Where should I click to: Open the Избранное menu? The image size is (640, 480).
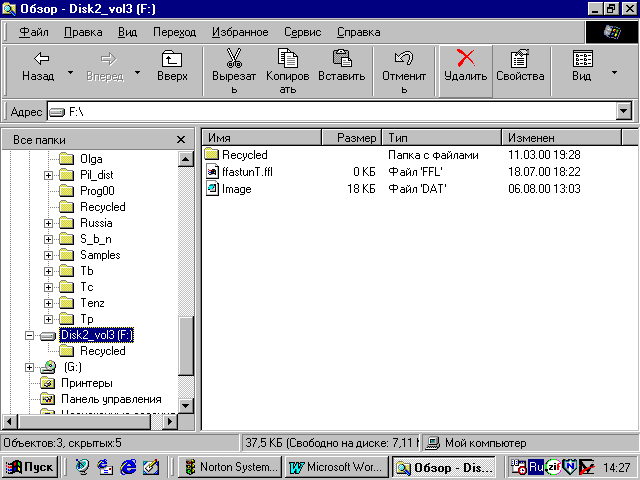[240, 32]
